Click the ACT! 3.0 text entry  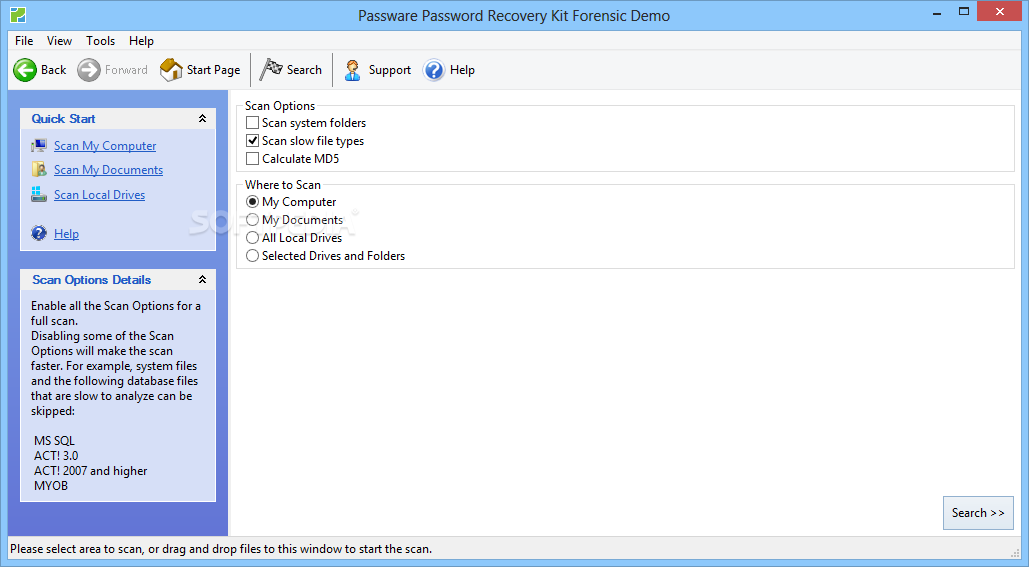coord(56,455)
